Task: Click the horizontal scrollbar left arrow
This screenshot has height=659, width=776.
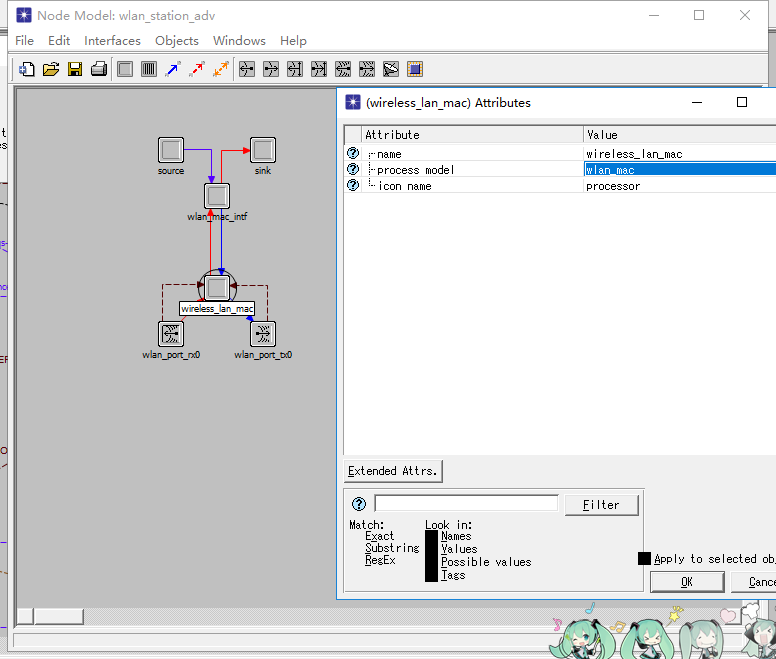Action: click(x=25, y=616)
